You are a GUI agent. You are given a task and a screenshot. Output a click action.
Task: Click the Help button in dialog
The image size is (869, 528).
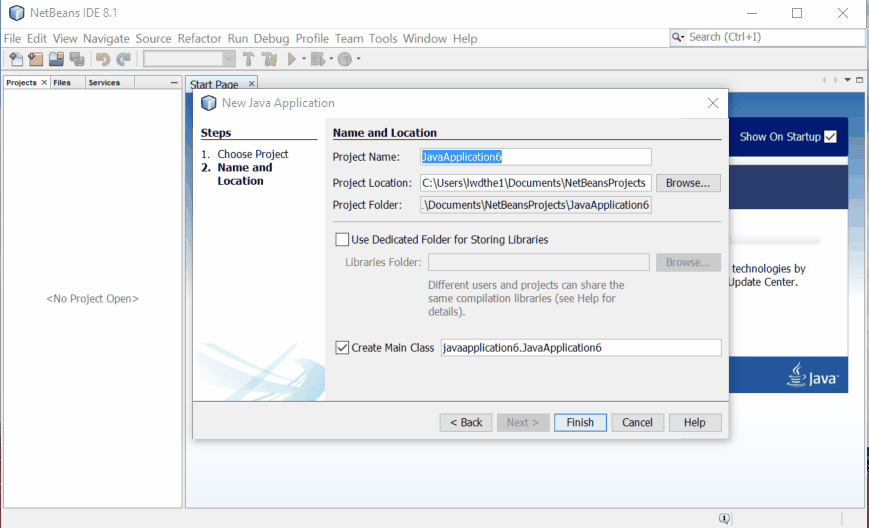pos(694,422)
